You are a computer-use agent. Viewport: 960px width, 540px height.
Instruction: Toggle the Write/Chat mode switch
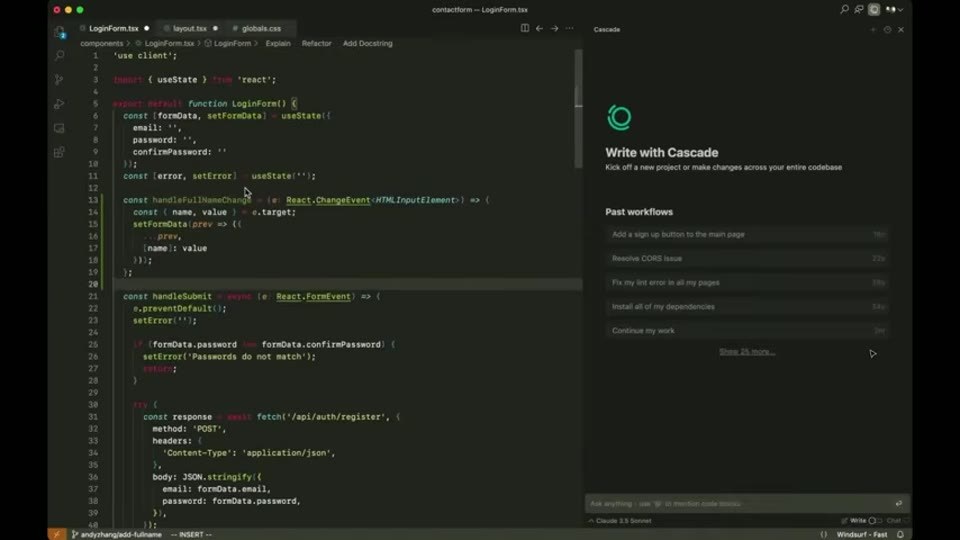click(x=876, y=521)
